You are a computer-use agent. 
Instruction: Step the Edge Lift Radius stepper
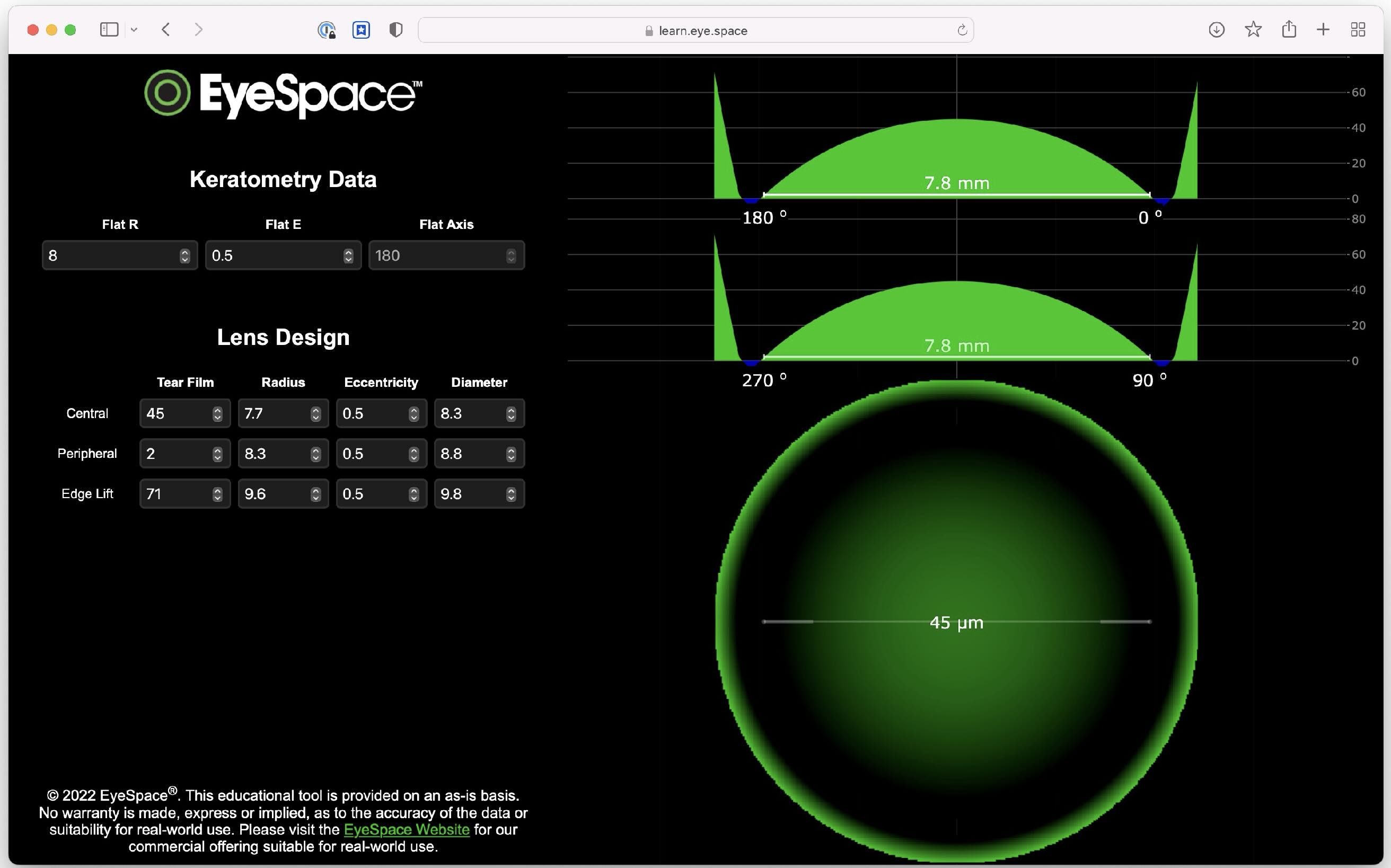tap(316, 494)
